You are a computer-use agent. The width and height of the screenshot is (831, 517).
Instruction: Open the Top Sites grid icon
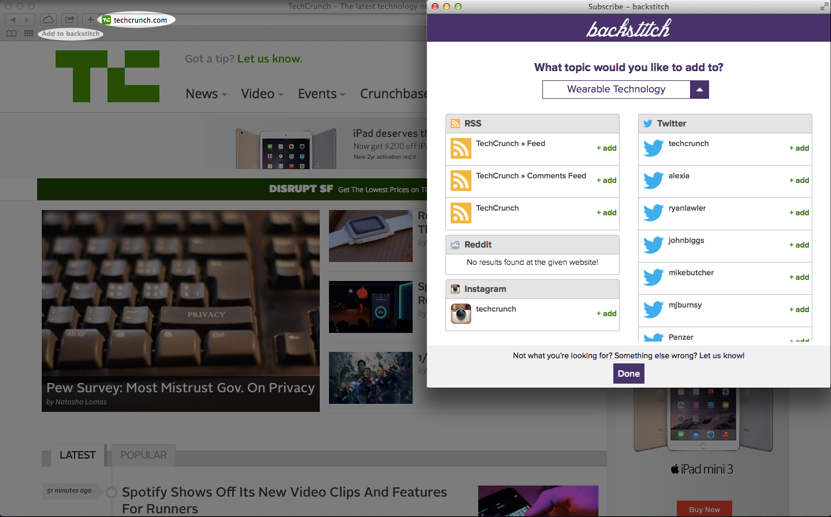[x=29, y=33]
